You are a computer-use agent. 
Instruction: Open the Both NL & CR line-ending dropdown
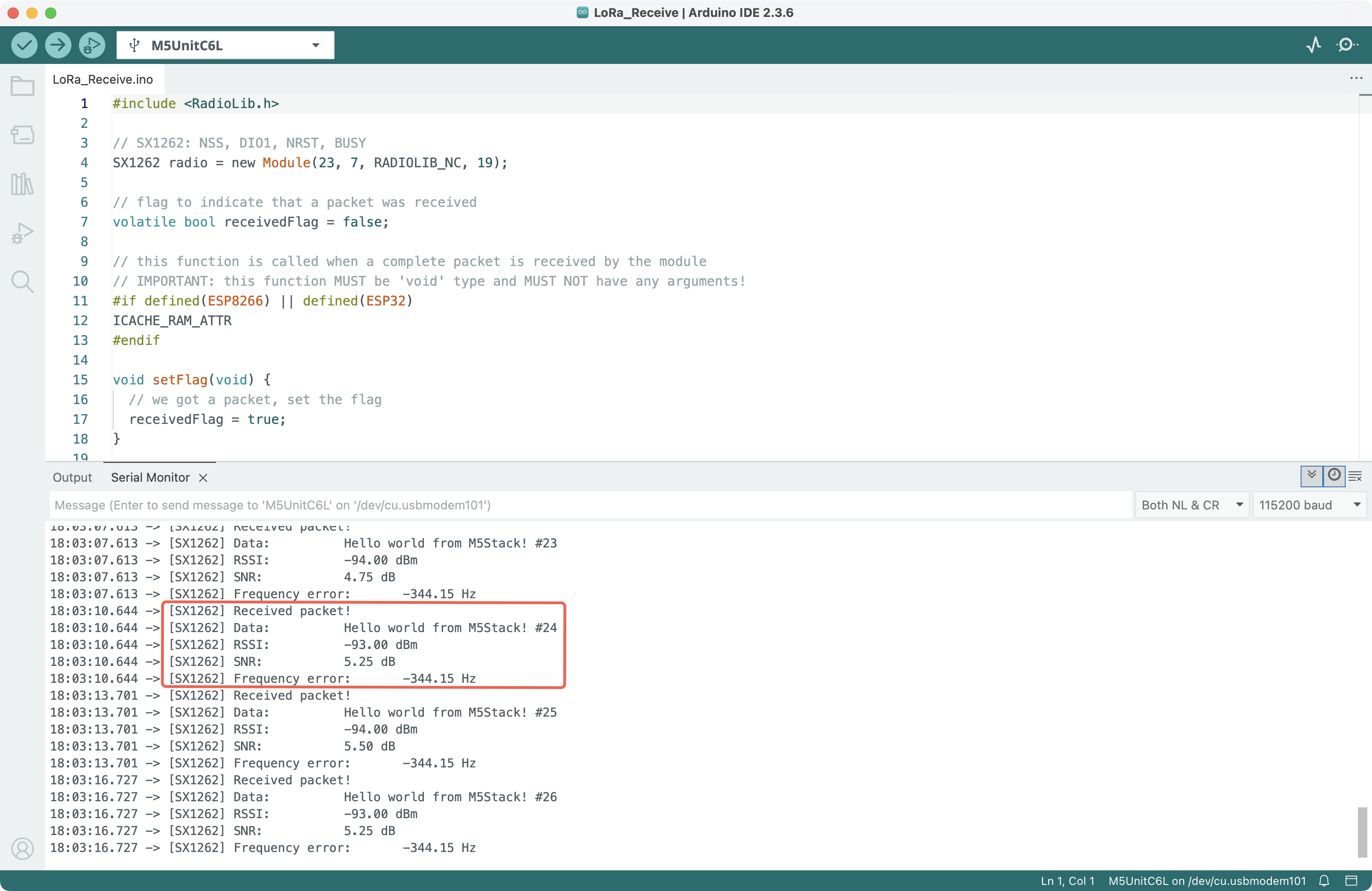pyautogui.click(x=1191, y=505)
